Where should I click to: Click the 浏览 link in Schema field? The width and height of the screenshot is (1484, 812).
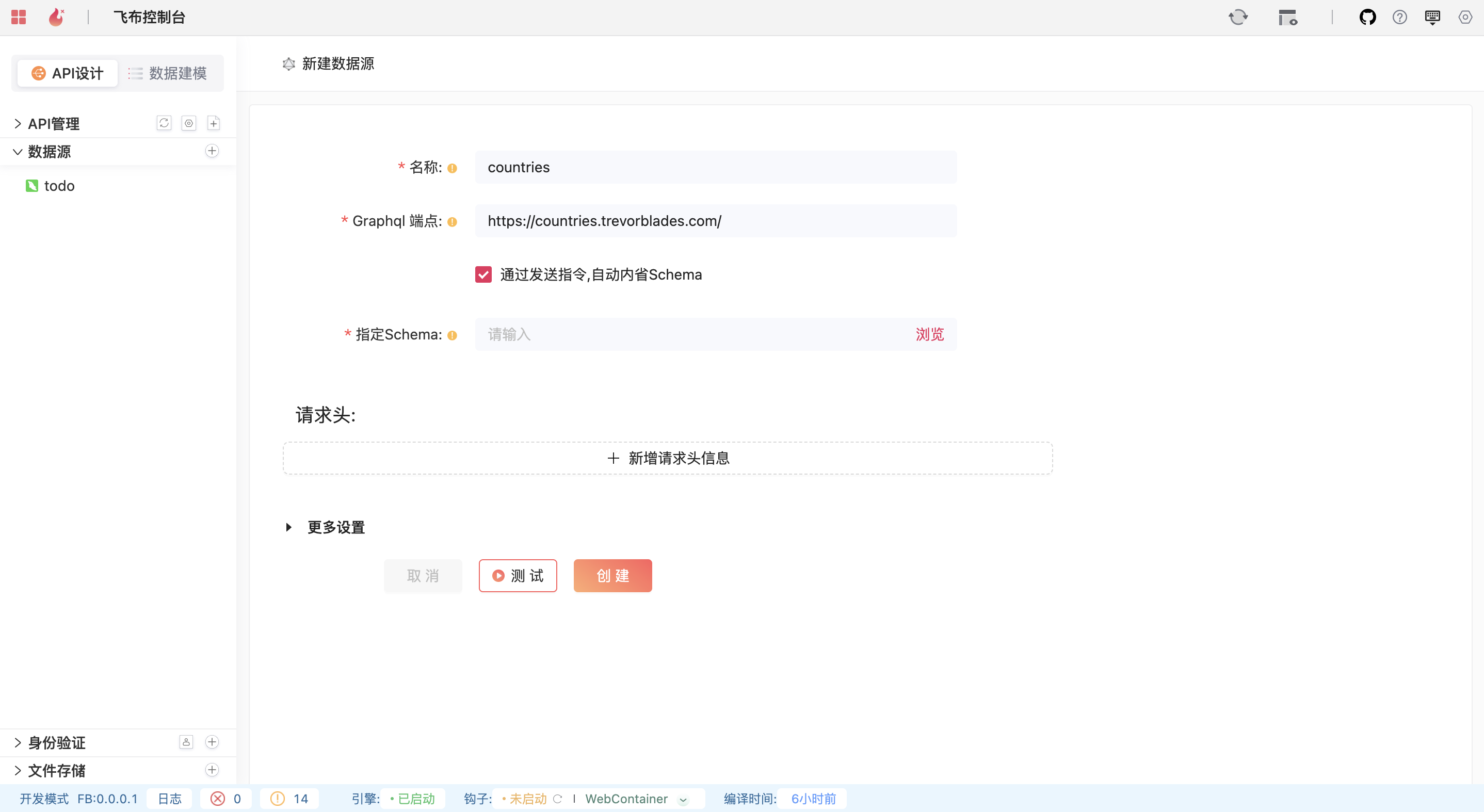929,334
